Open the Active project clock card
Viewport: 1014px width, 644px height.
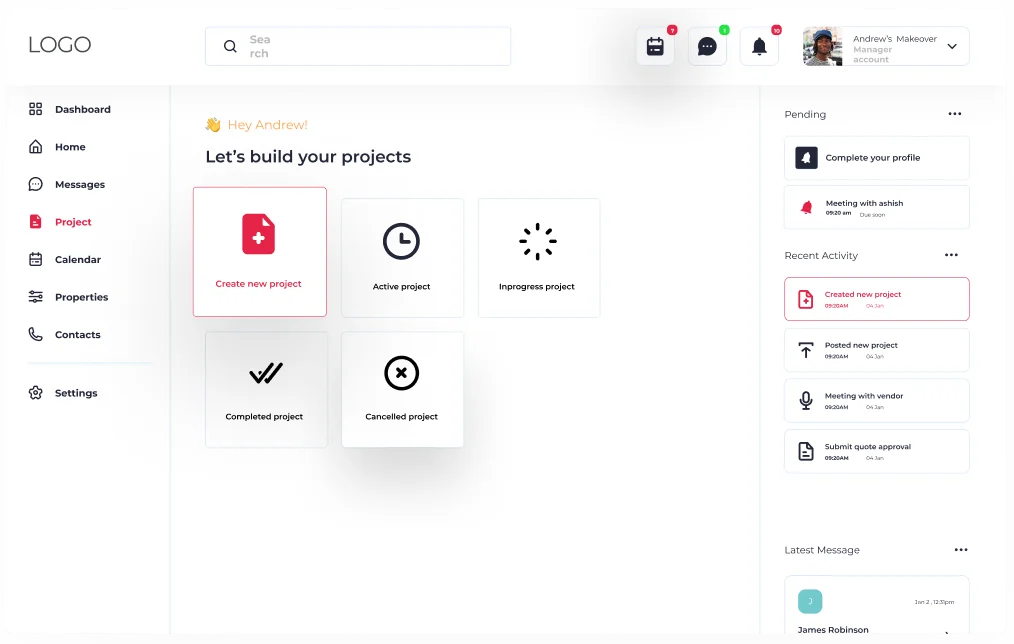(402, 258)
